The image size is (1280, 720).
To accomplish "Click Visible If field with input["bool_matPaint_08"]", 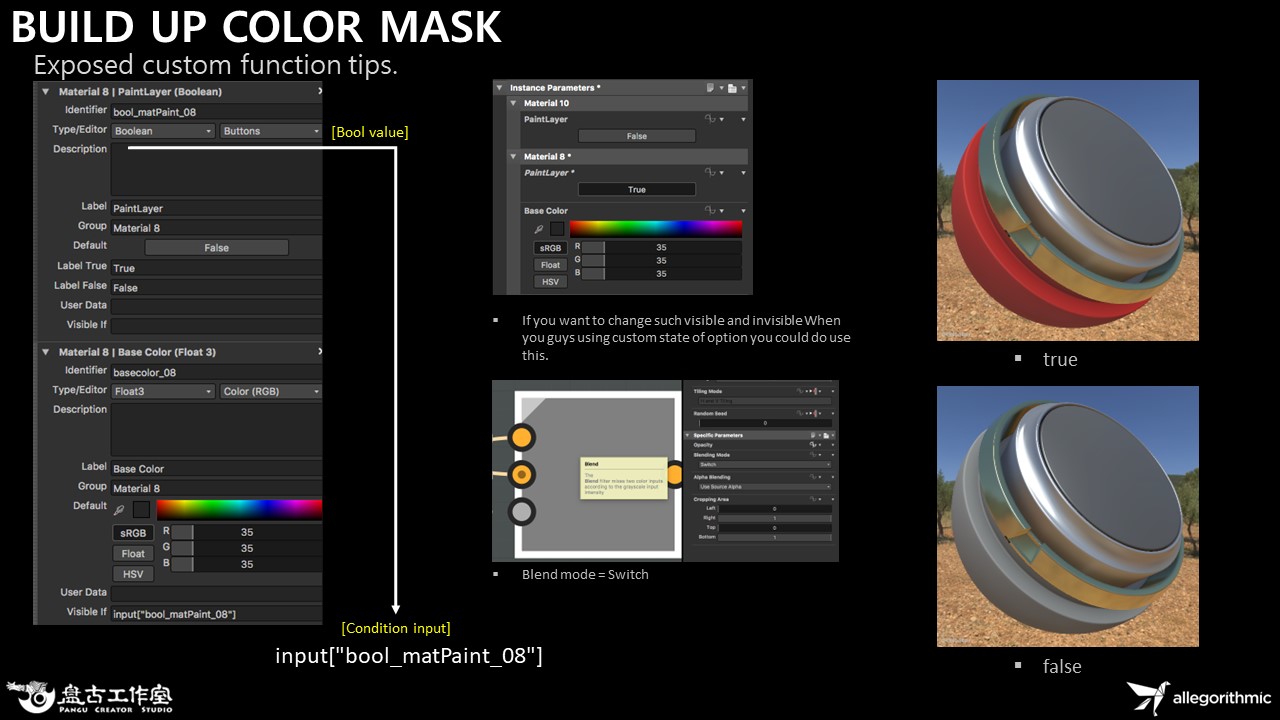I will [x=216, y=614].
